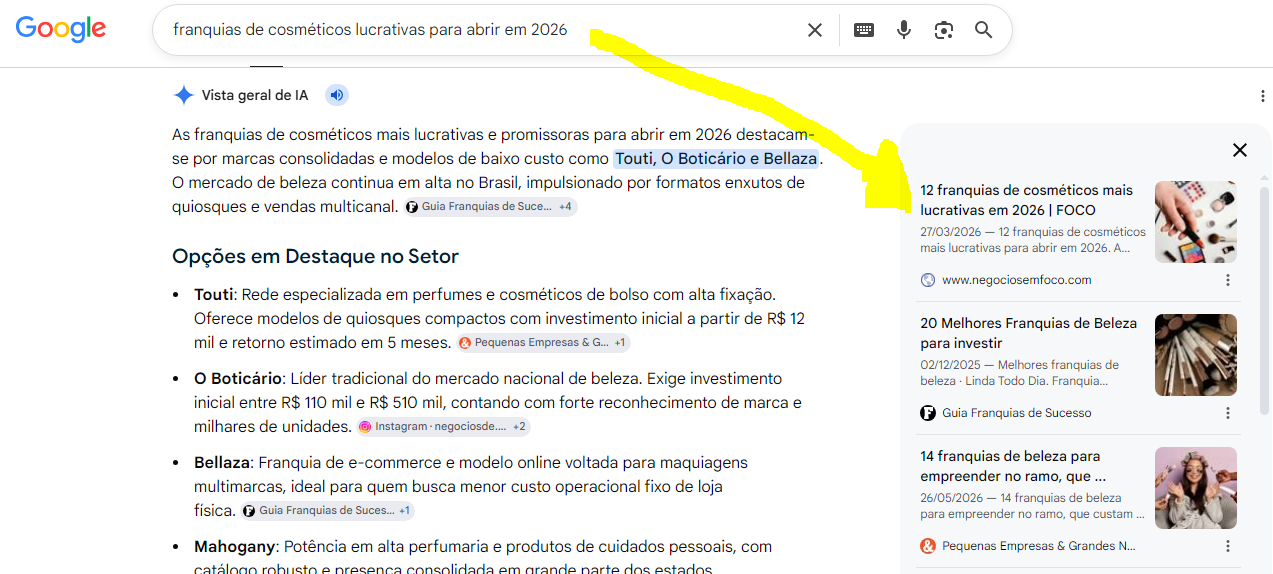
Task: Open the Guia Franquias de Suce... +4 citation chip
Action: click(490, 207)
